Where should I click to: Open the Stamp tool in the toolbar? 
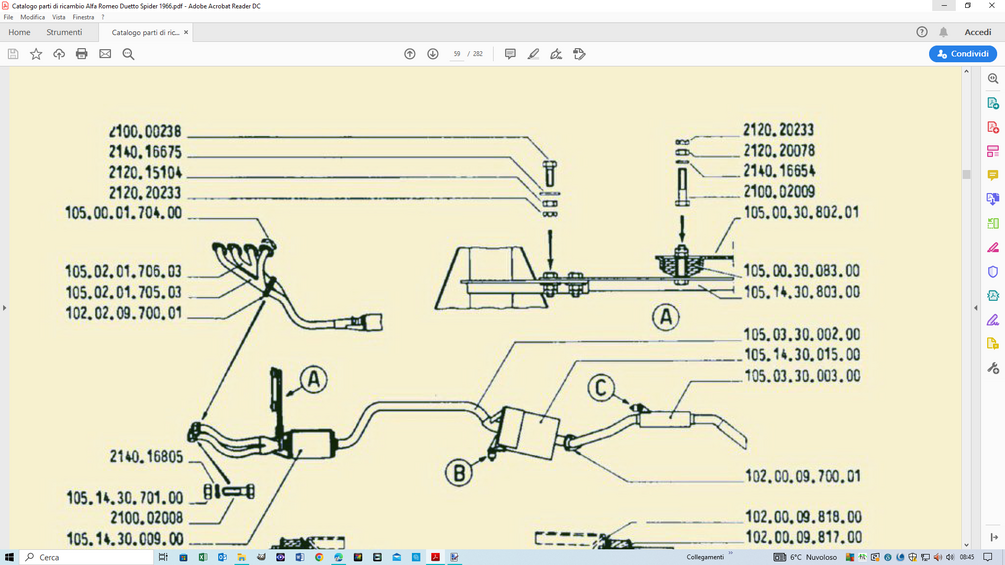pyautogui.click(x=579, y=54)
